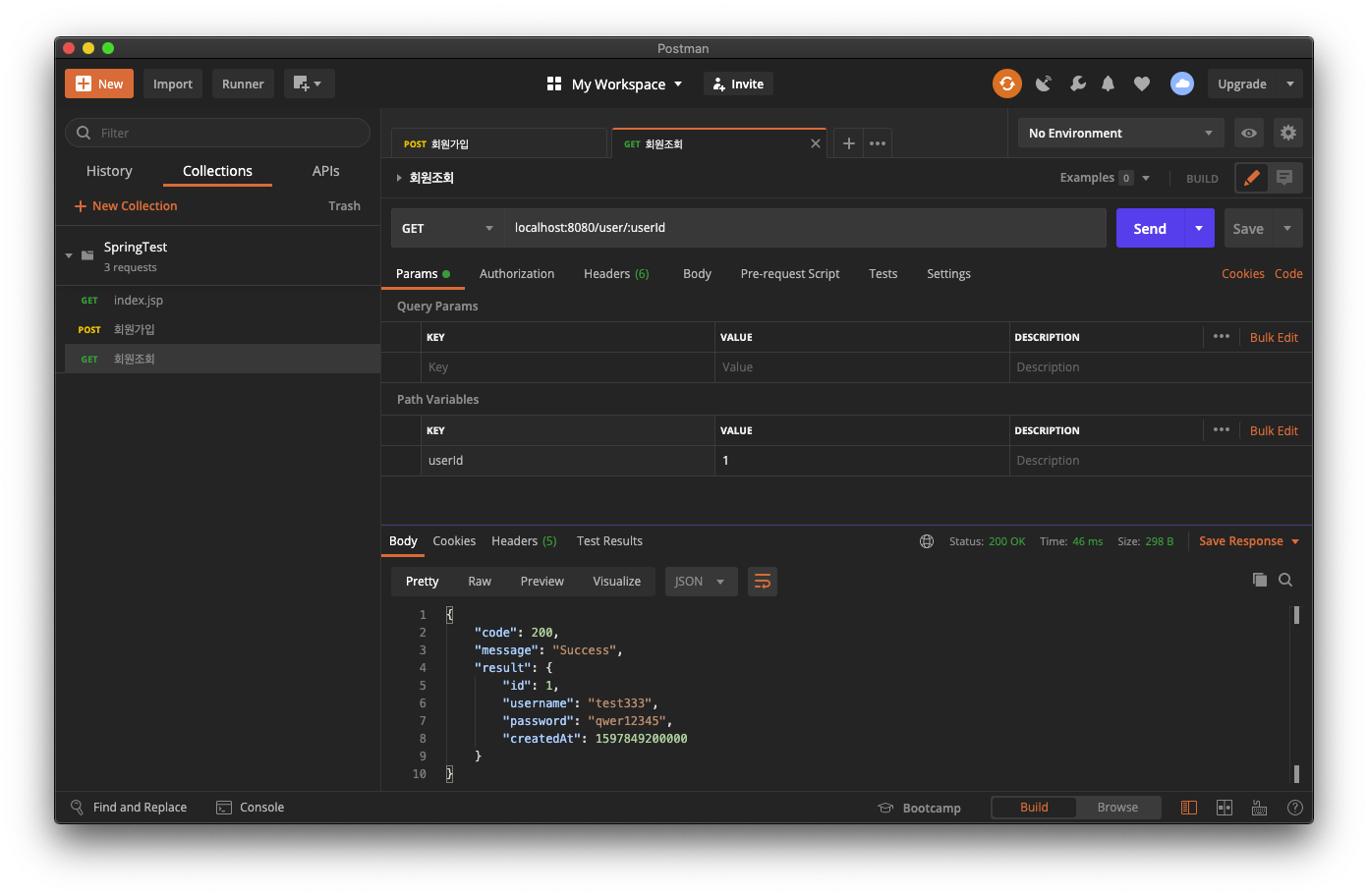Toggle sidebar layout icon in status bar

click(x=1189, y=808)
